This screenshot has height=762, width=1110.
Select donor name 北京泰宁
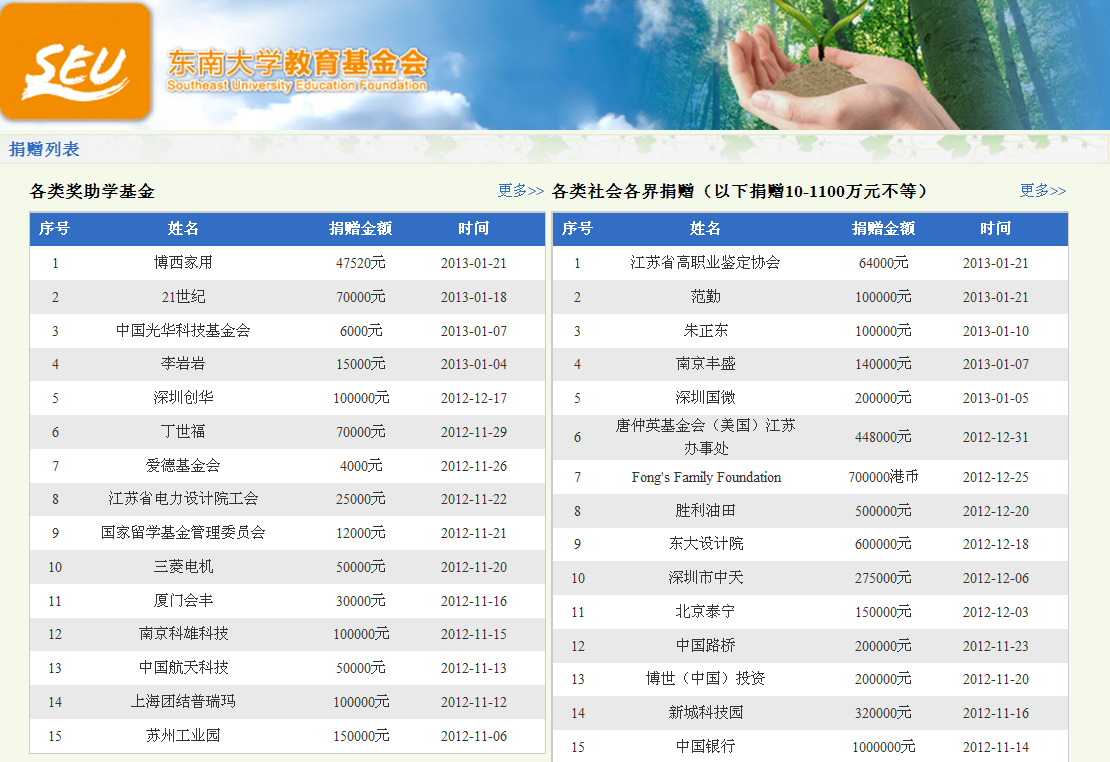click(x=706, y=612)
